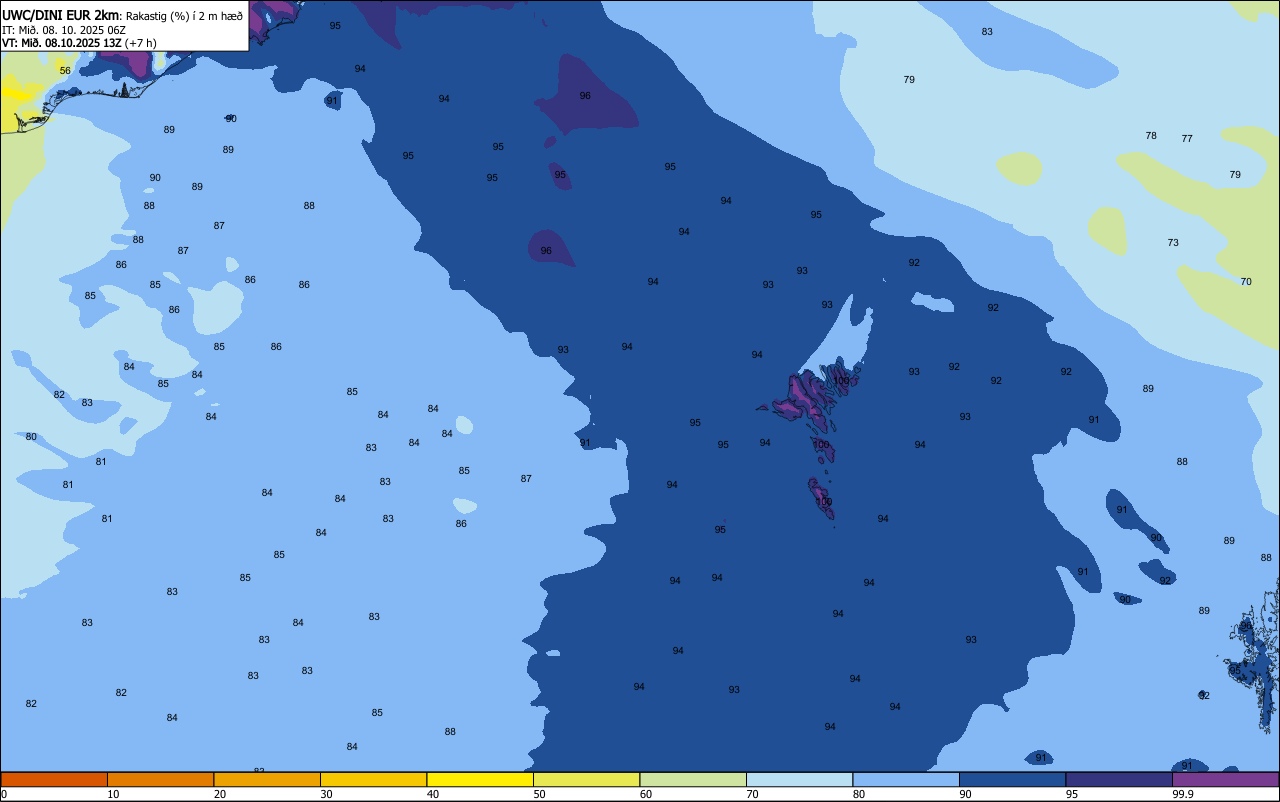Click the 10–20 orange legend swatch
Image resolution: width=1280 pixels, height=802 pixels.
[x=160, y=779]
